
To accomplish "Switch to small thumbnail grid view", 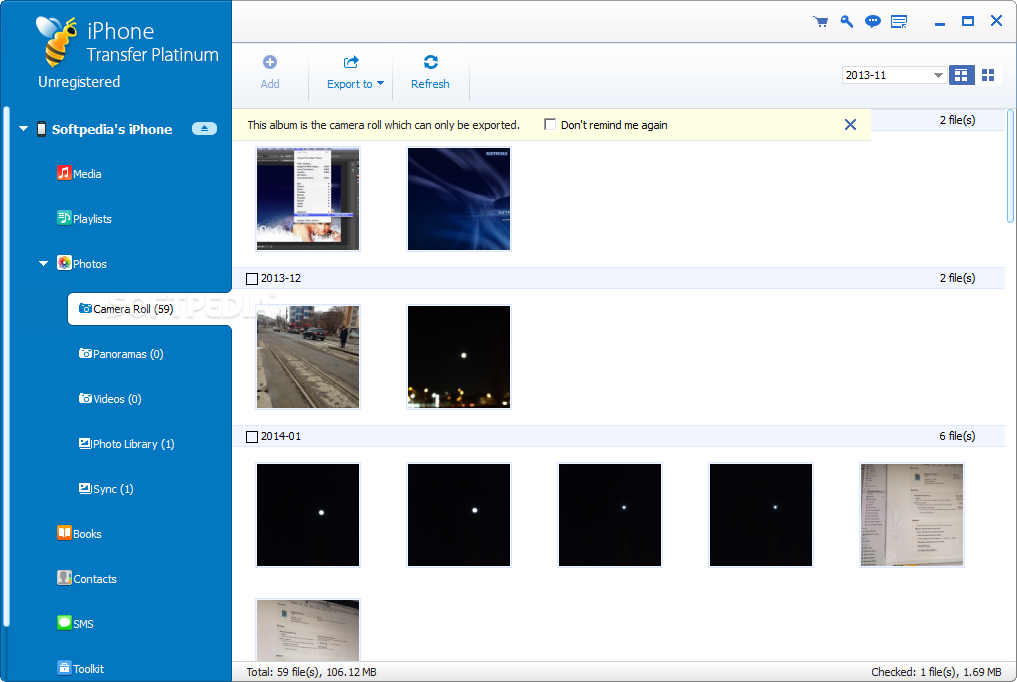I will click(988, 75).
